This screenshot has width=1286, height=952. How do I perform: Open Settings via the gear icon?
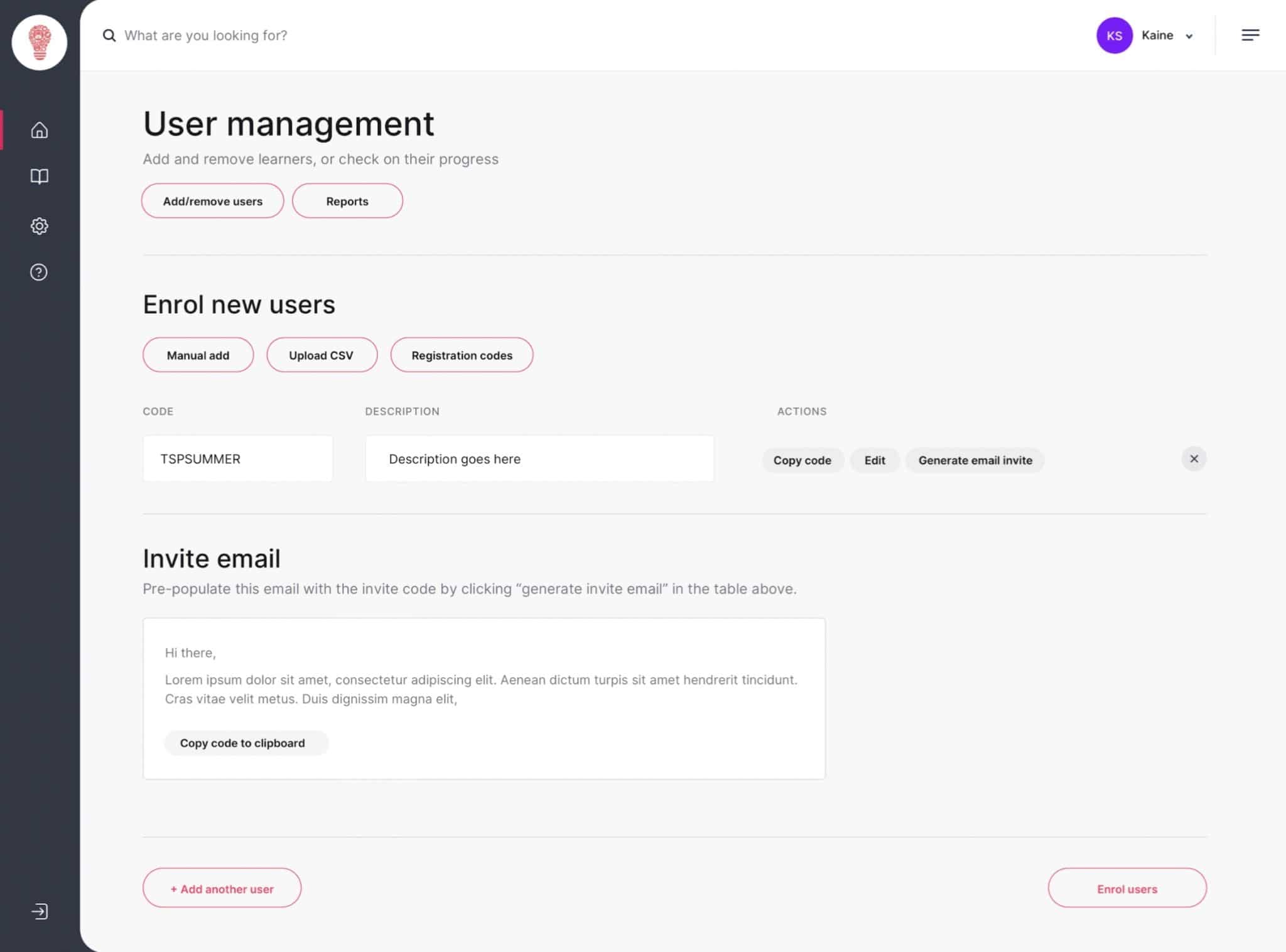[39, 226]
